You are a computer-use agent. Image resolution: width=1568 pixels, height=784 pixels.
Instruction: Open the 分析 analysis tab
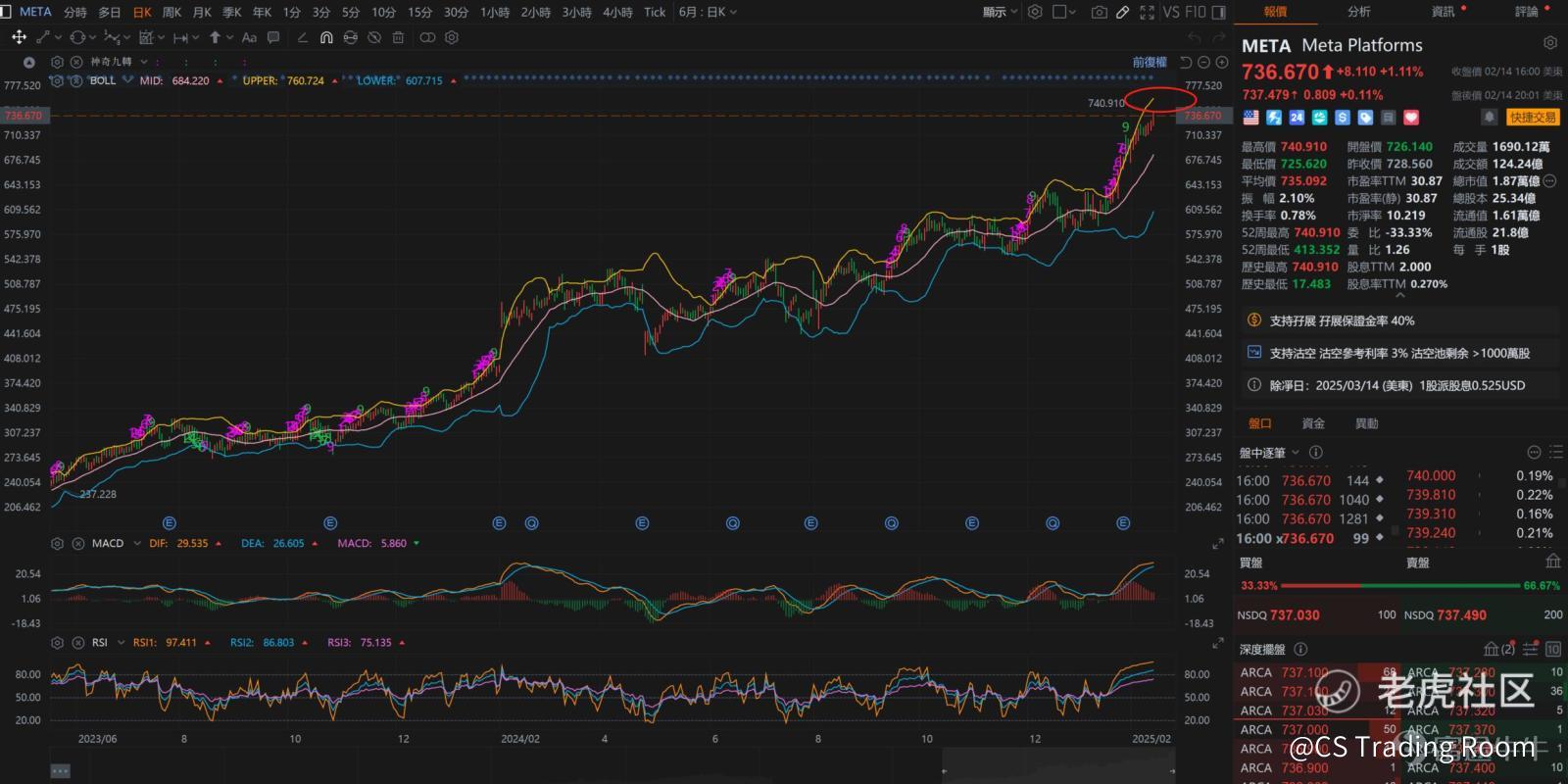tap(1359, 12)
